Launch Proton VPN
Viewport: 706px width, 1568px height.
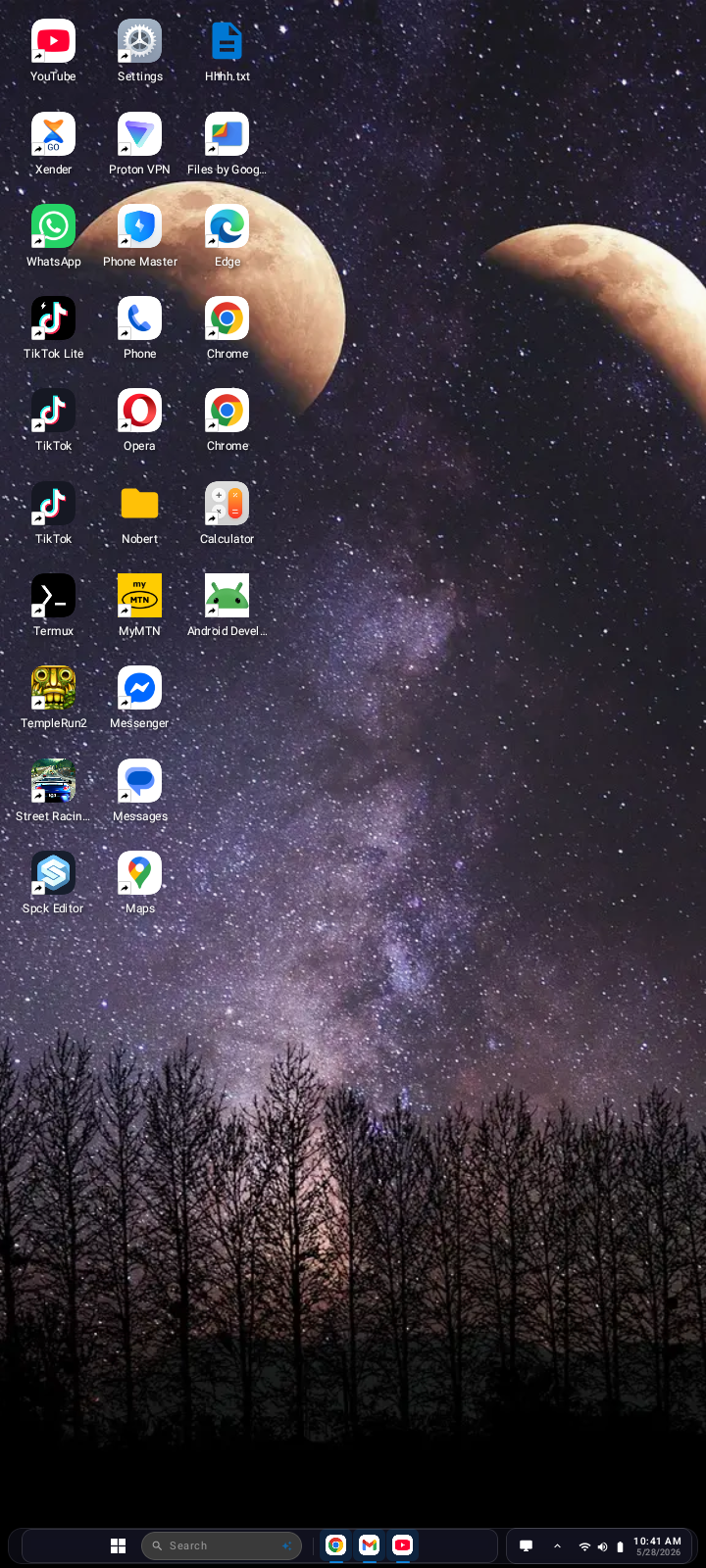139,134
